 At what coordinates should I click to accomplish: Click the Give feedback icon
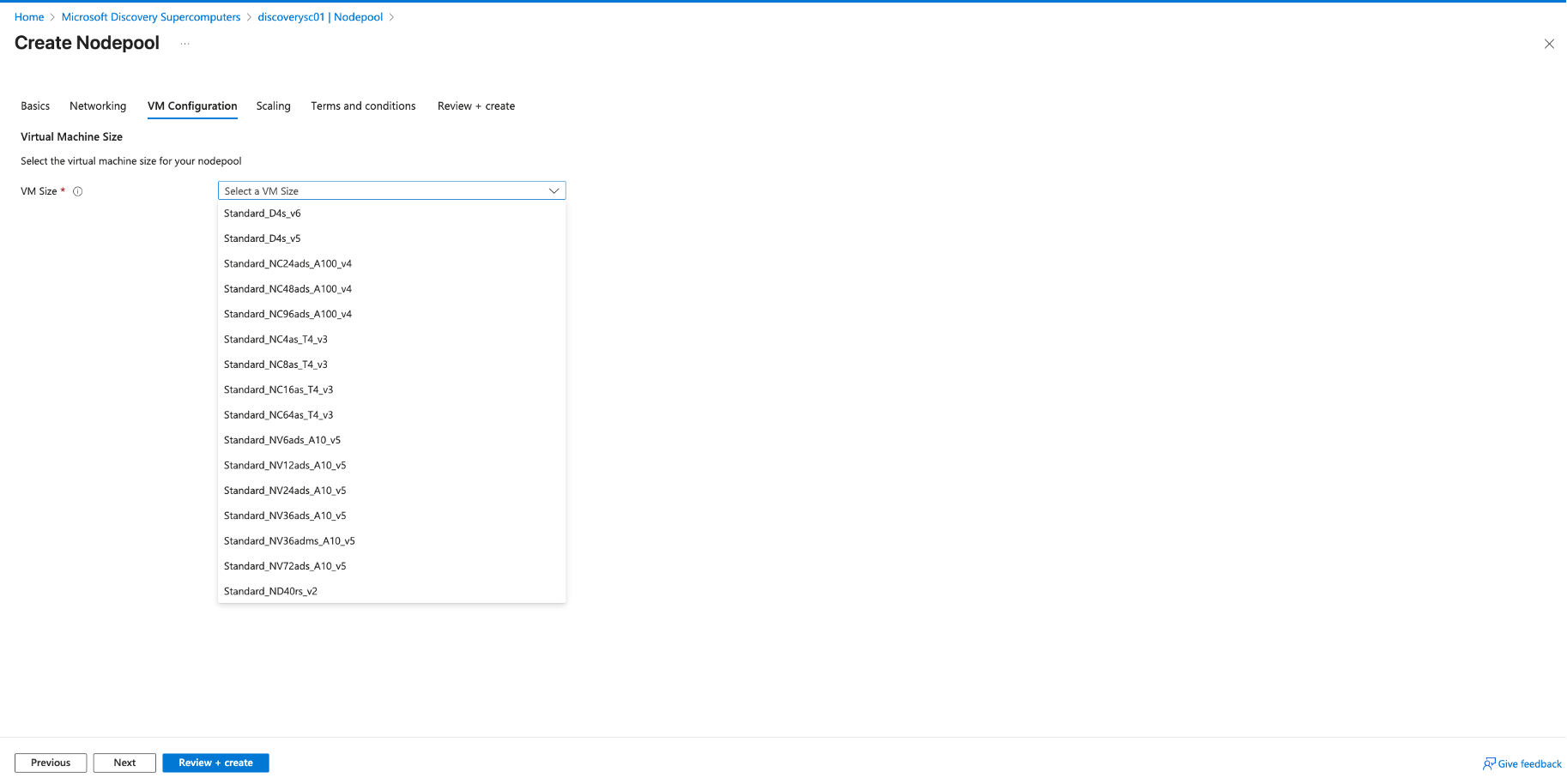point(1489,763)
